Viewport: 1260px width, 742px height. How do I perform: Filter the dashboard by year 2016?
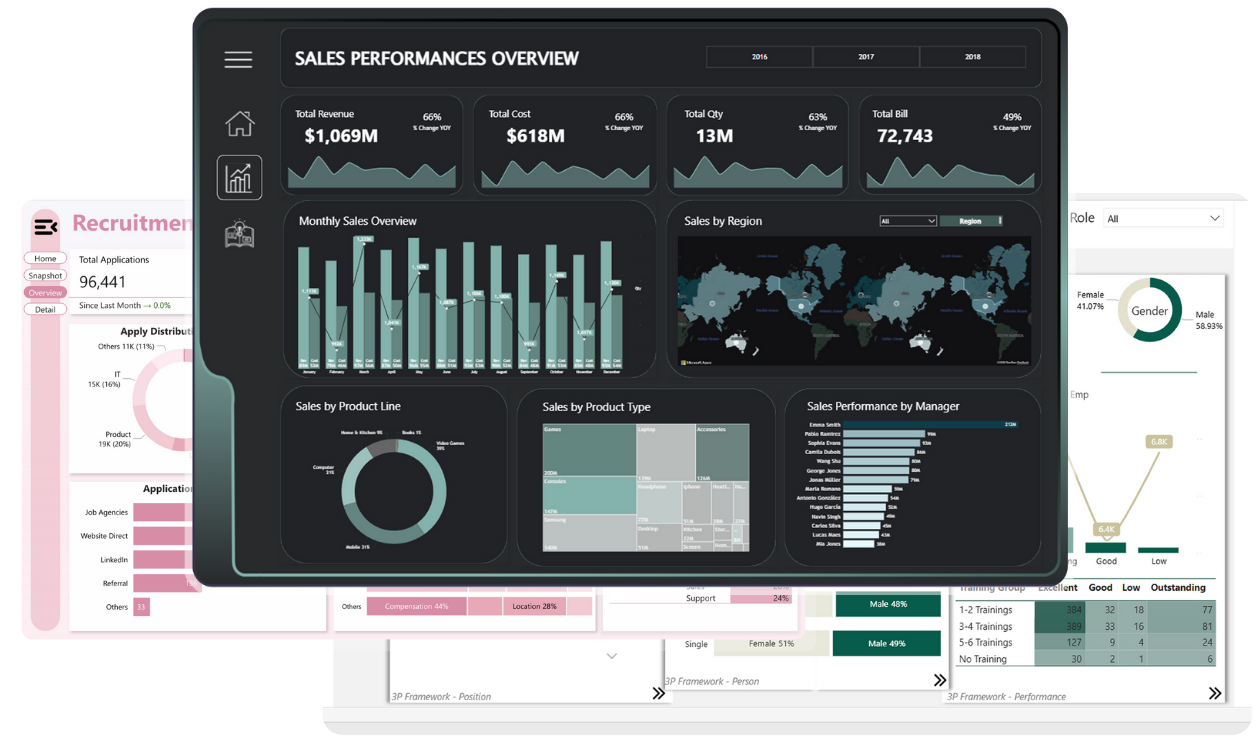click(x=760, y=57)
